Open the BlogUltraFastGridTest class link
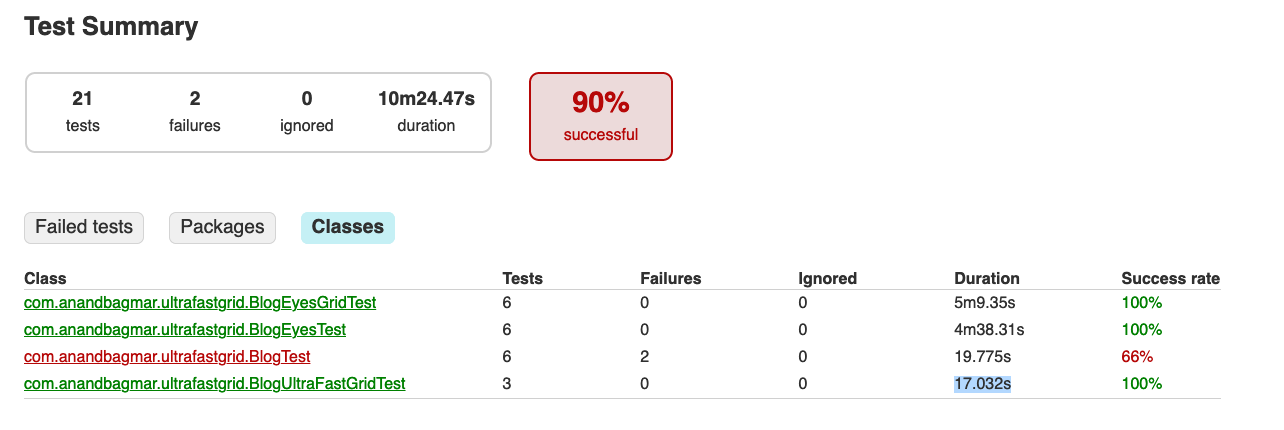 [x=214, y=383]
